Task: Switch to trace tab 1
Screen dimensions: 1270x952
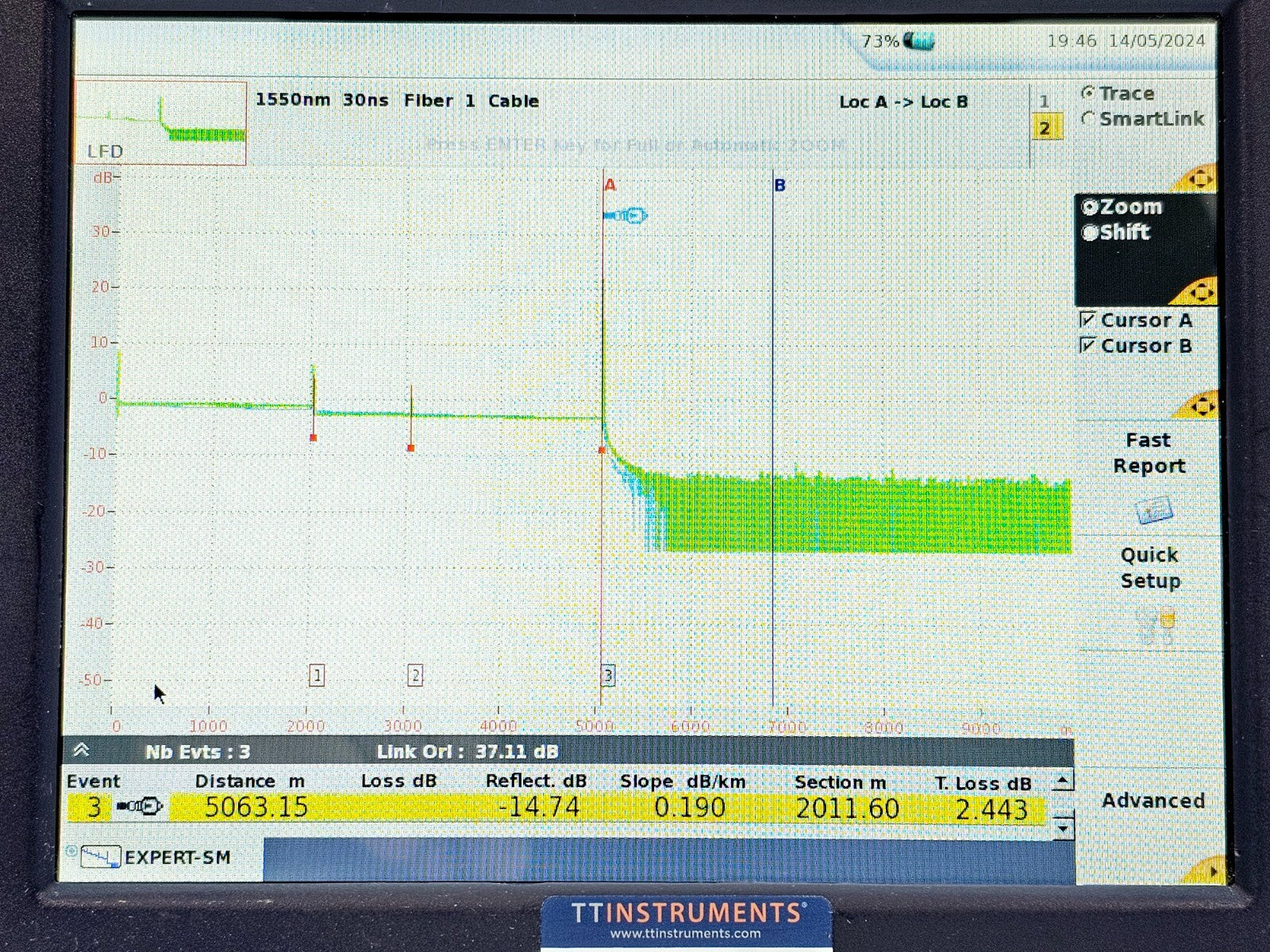Action: point(1045,102)
